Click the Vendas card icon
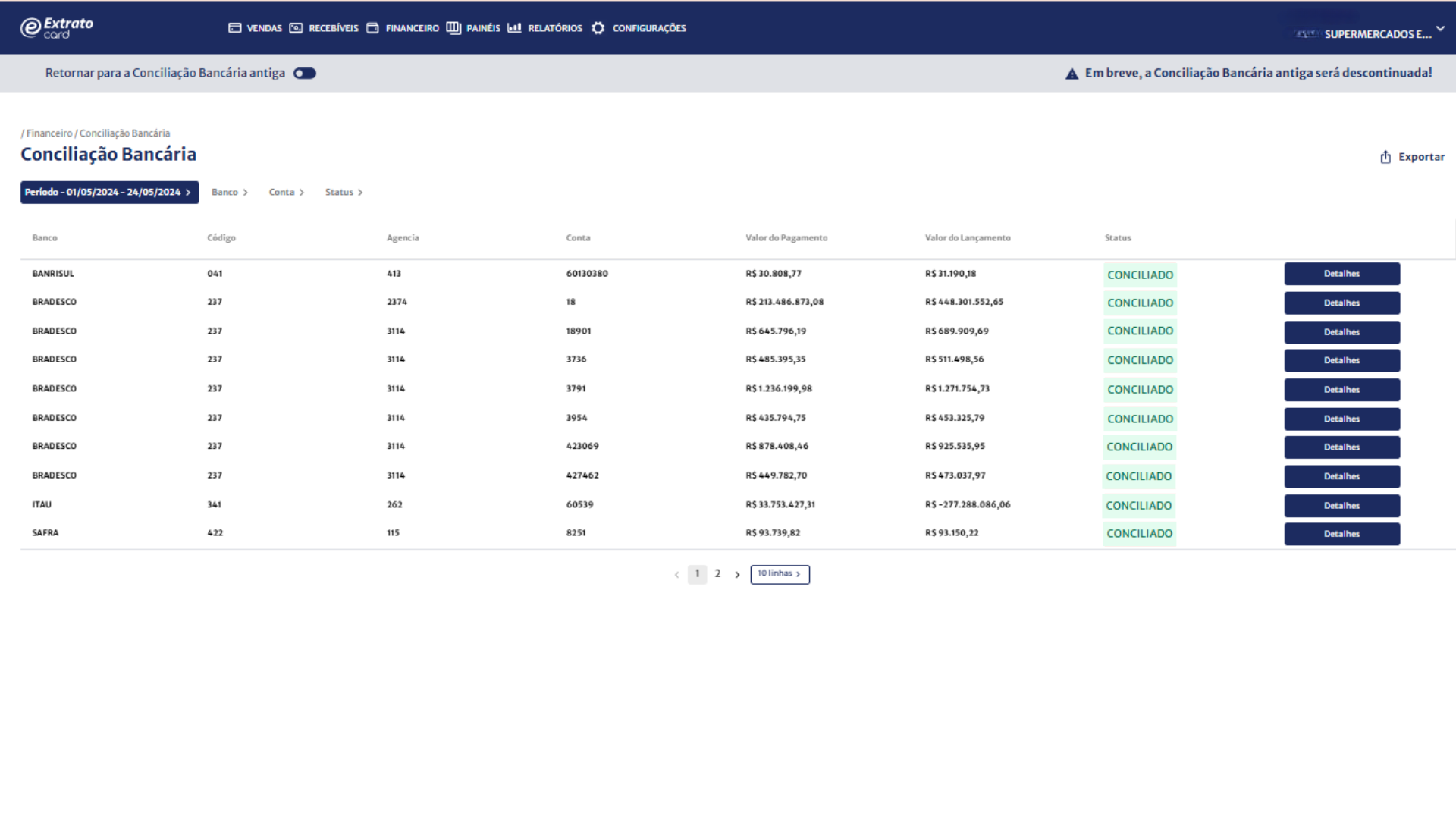This screenshot has width=1456, height=819. tap(235, 28)
